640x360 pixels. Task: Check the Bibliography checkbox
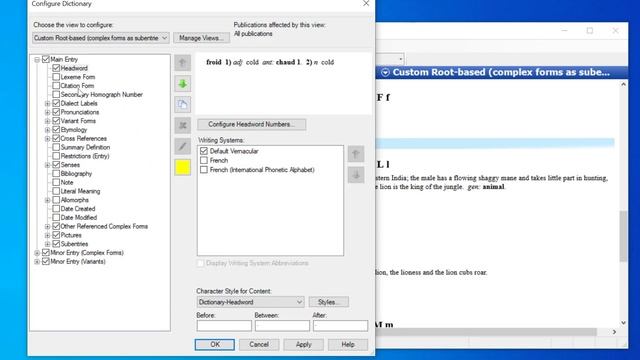(x=56, y=173)
